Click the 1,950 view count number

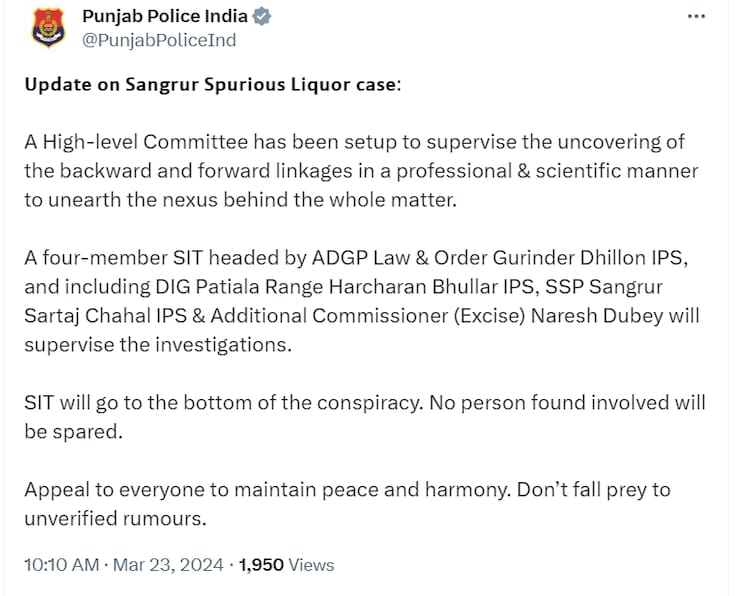click(x=260, y=565)
